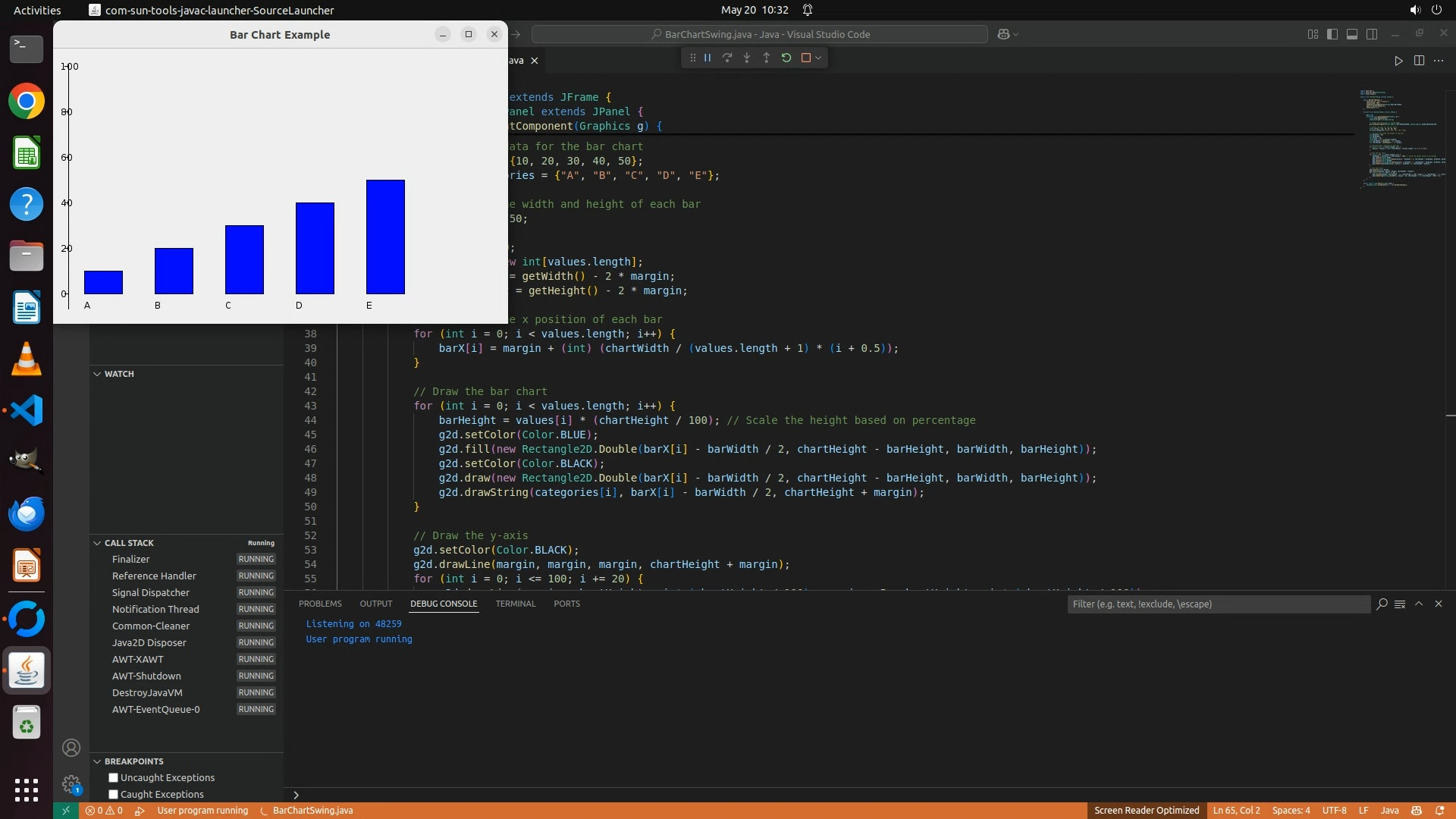The height and width of the screenshot is (819, 1456).
Task: Switch to the TERMINAL tab
Action: (516, 604)
